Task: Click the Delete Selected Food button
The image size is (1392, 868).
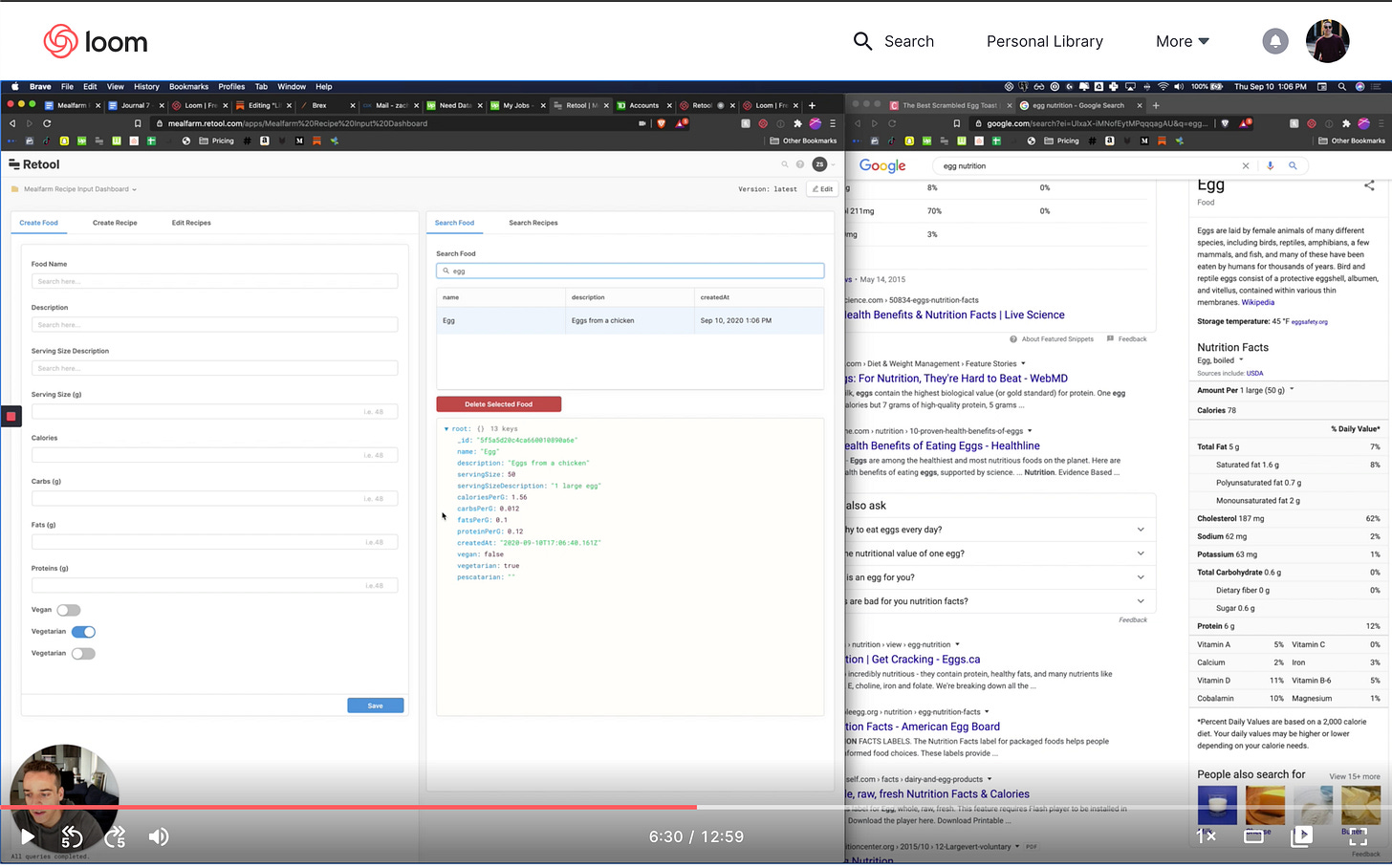Action: [498, 404]
